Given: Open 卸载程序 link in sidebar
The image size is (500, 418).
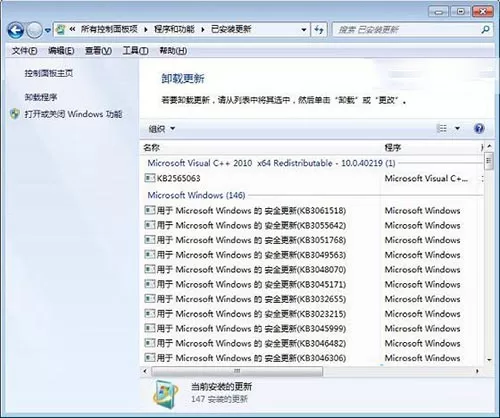Looking at the screenshot, I should pos(41,97).
